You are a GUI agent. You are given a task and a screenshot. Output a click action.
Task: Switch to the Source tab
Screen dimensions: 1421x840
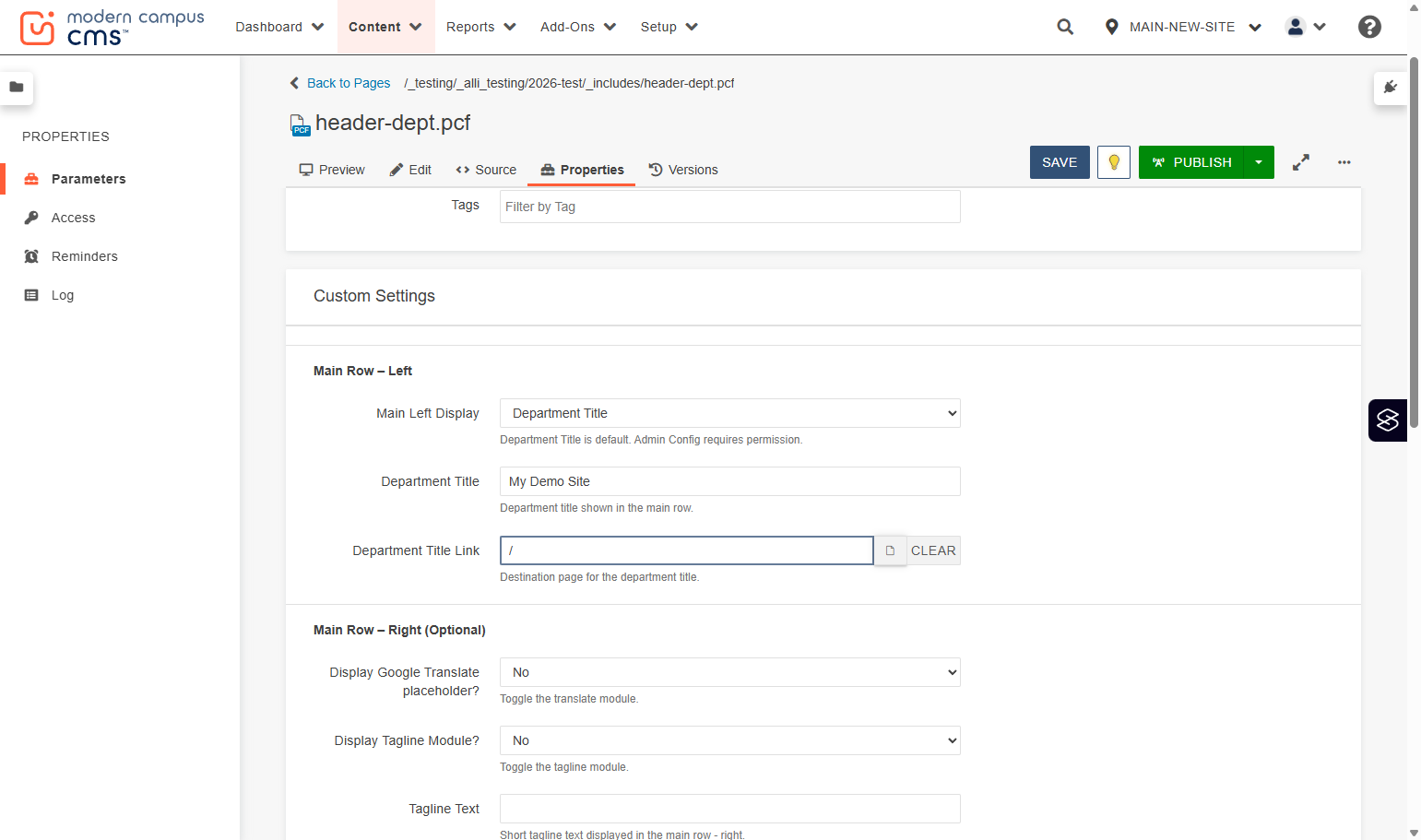(x=486, y=170)
